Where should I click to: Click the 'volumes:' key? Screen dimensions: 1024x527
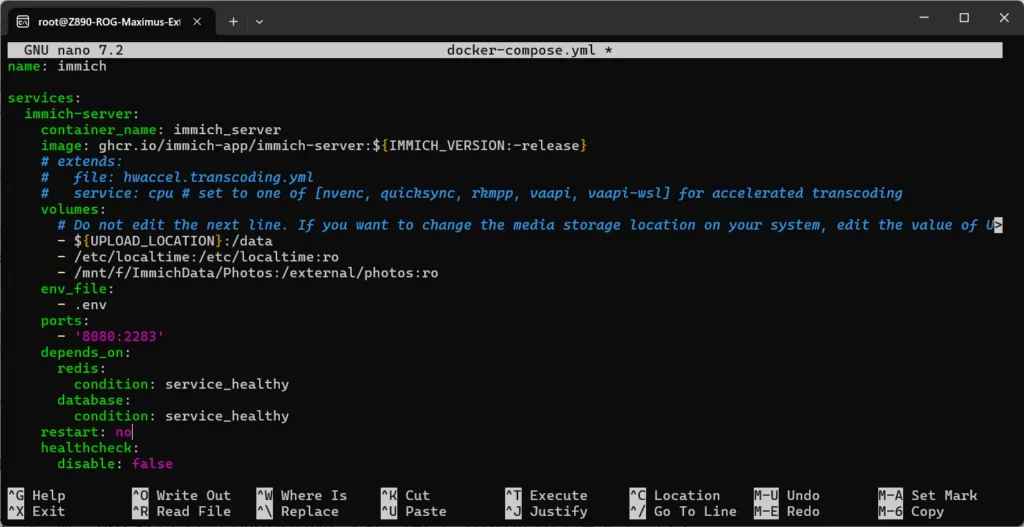click(73, 209)
